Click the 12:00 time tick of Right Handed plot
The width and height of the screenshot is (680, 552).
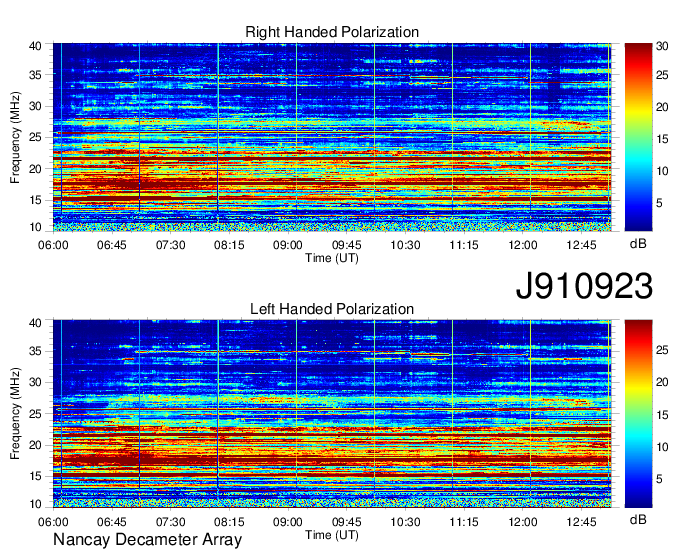(x=523, y=245)
